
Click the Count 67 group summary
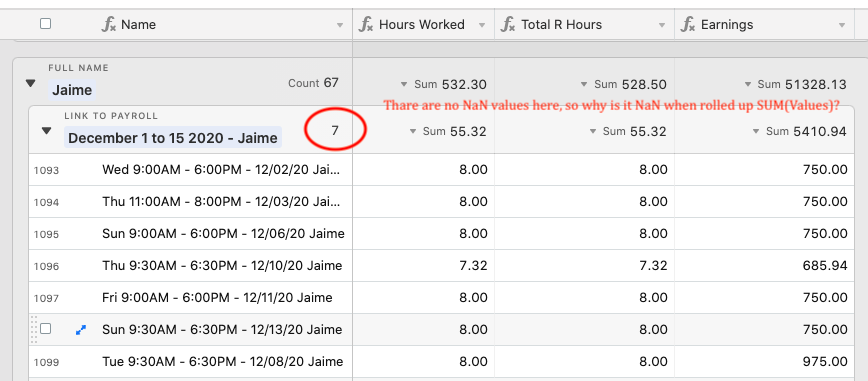pos(313,83)
